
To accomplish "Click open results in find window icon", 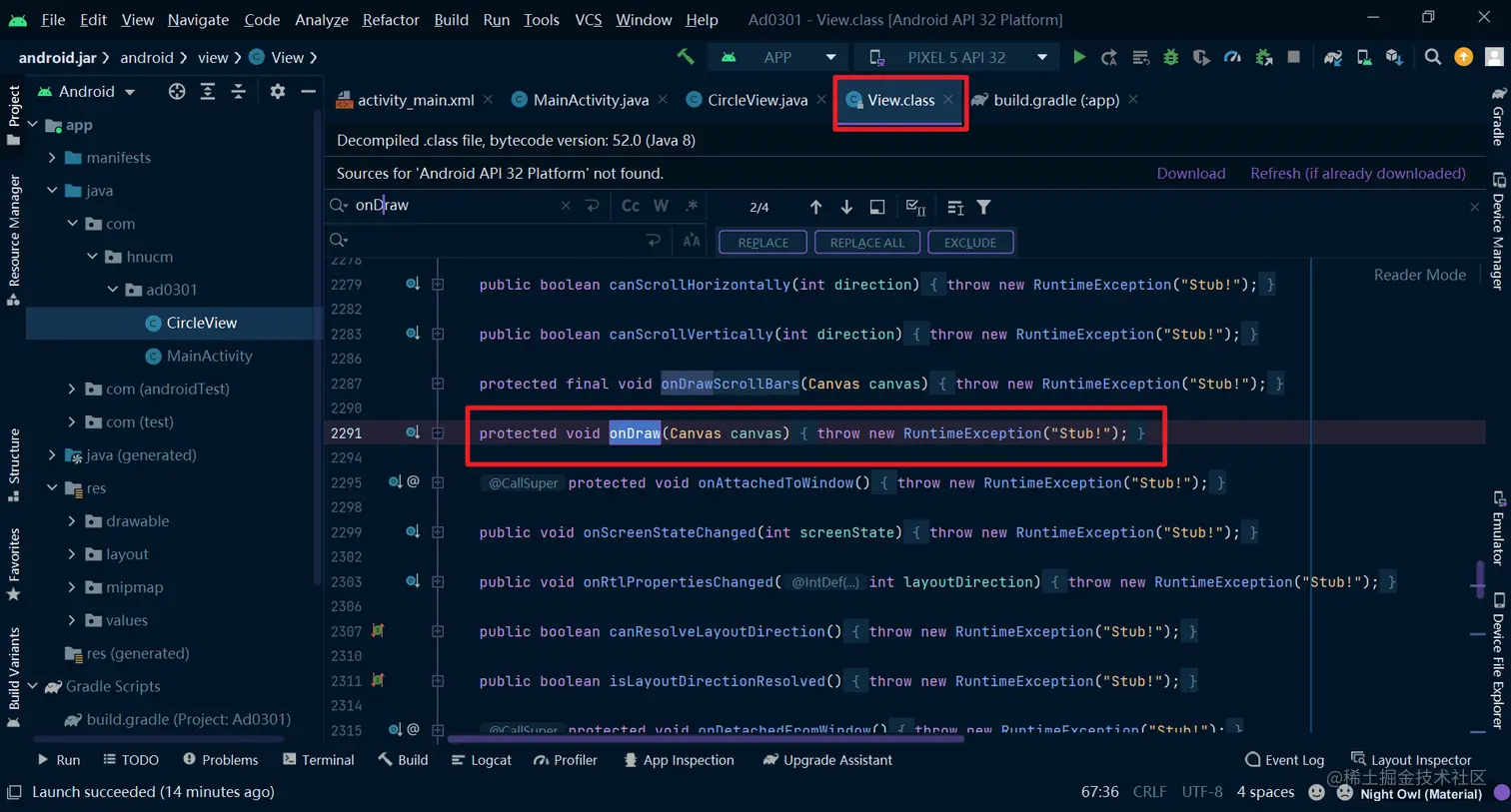I will (x=877, y=207).
